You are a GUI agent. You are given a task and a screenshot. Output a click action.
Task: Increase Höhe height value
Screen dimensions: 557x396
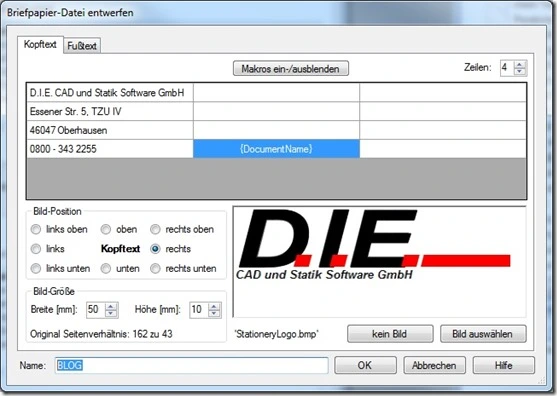pos(214,306)
